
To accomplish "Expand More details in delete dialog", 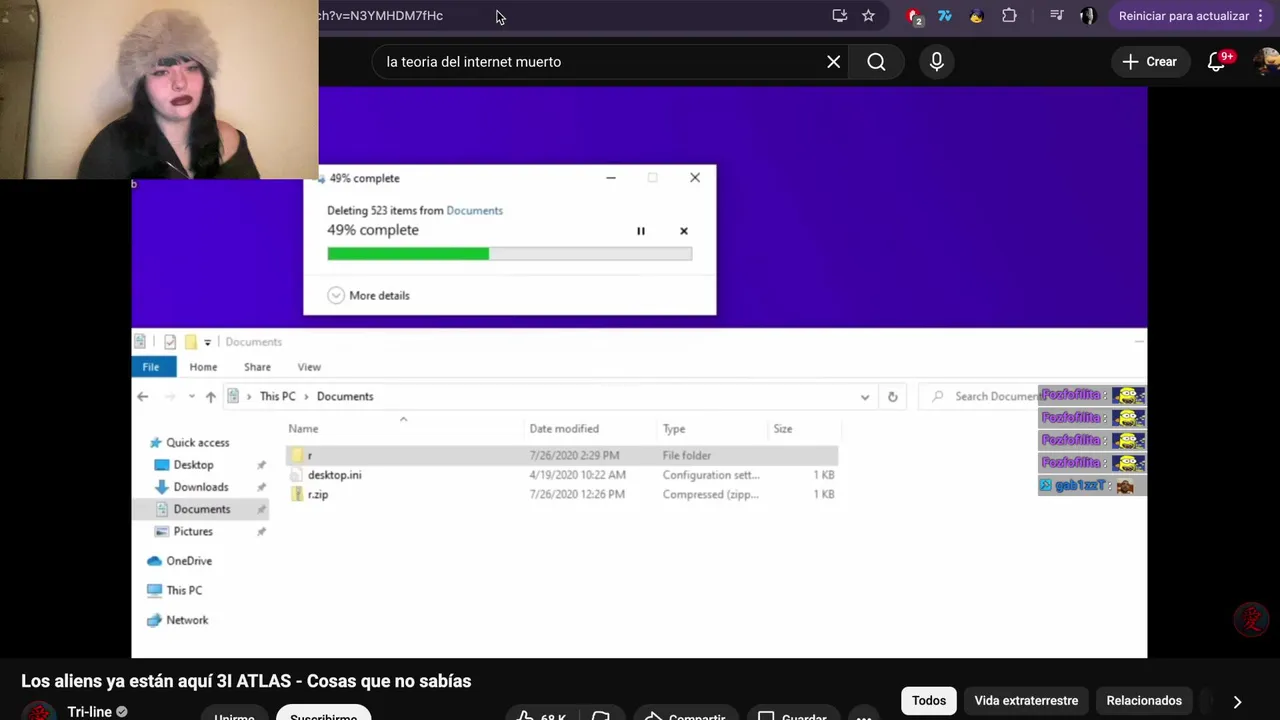I will click(368, 296).
